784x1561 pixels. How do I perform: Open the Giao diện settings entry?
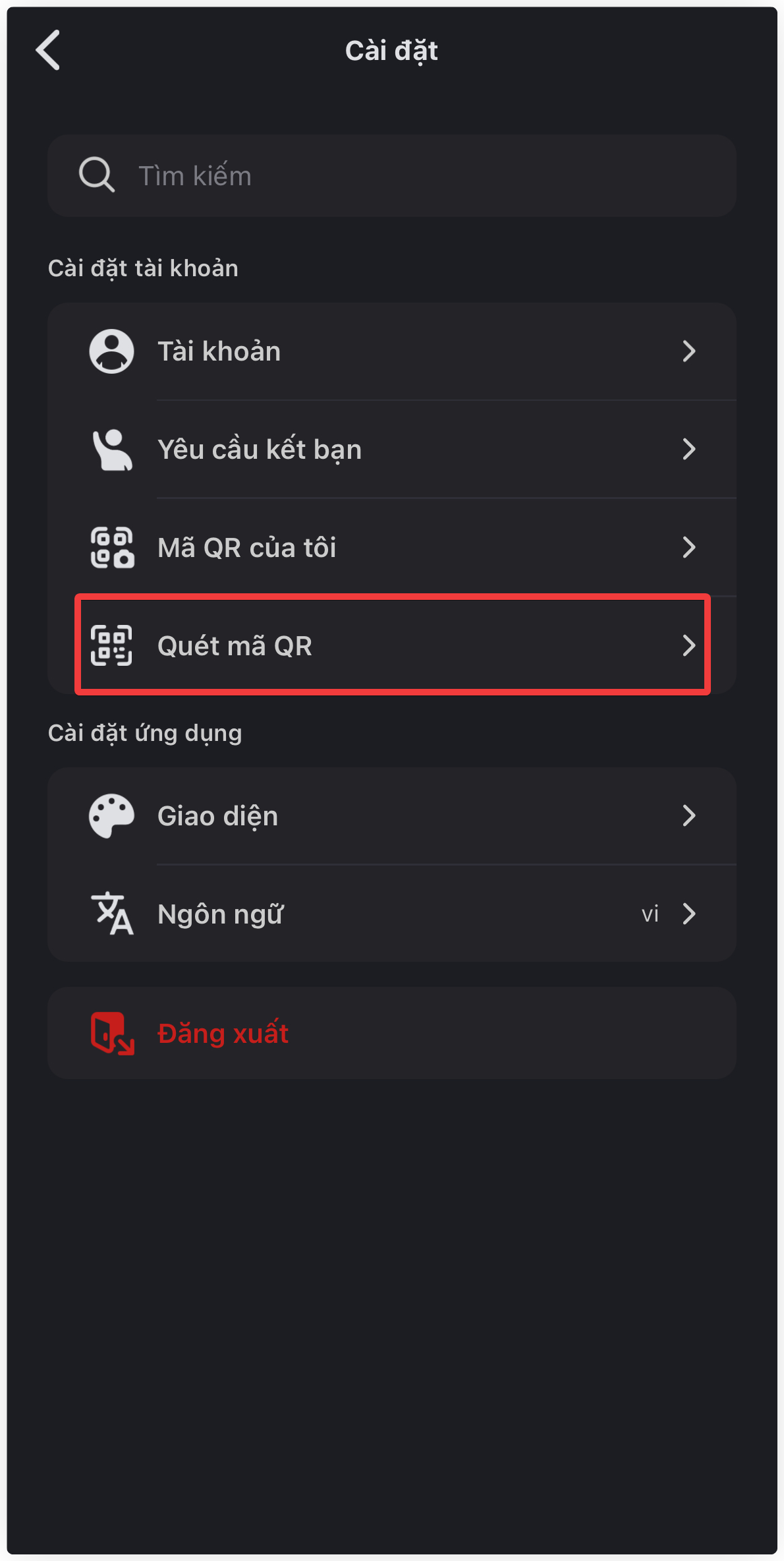(217, 816)
